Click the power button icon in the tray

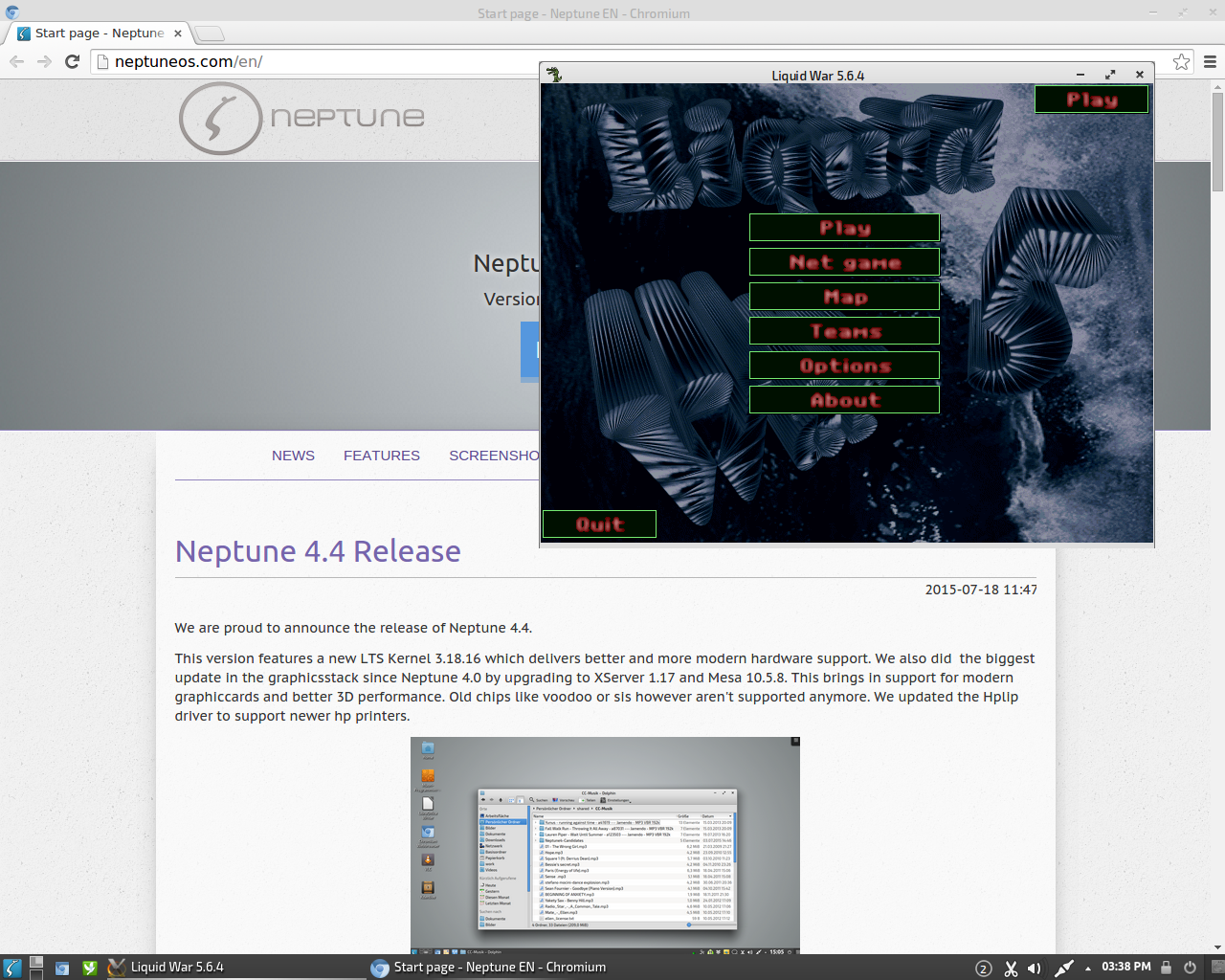[1190, 968]
